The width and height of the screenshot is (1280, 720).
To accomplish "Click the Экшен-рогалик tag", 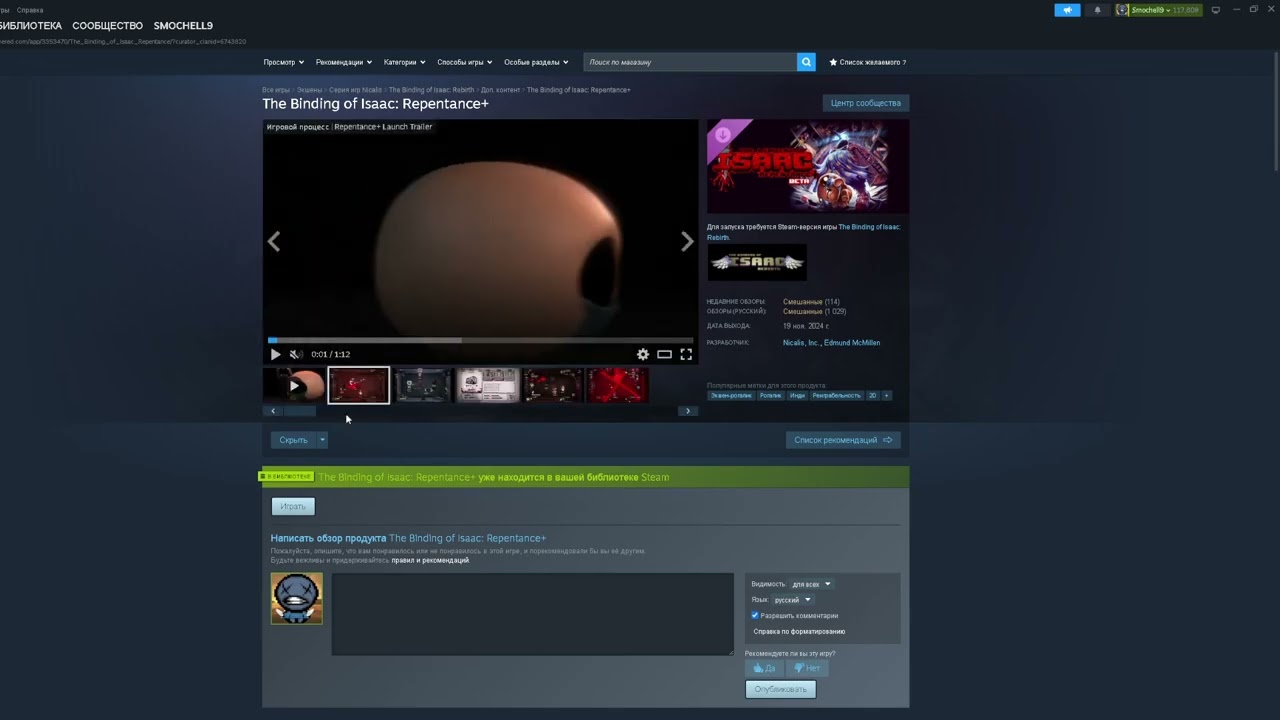I will tap(731, 395).
